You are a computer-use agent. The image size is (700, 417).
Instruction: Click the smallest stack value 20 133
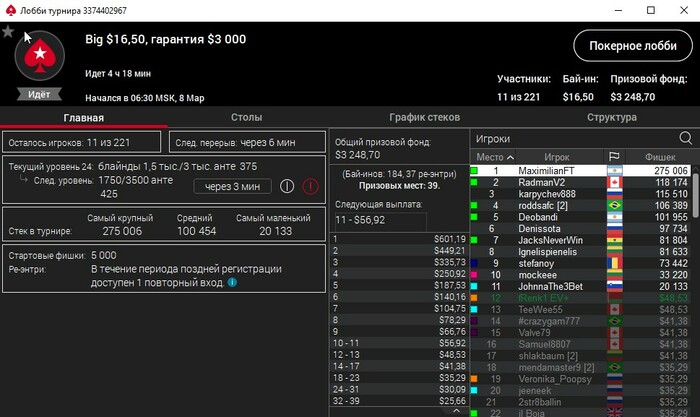point(275,231)
